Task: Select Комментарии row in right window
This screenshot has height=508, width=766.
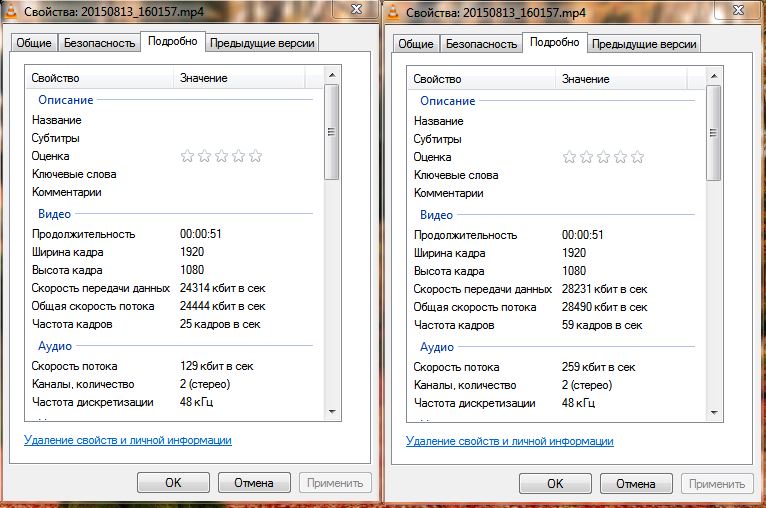Action: [553, 193]
